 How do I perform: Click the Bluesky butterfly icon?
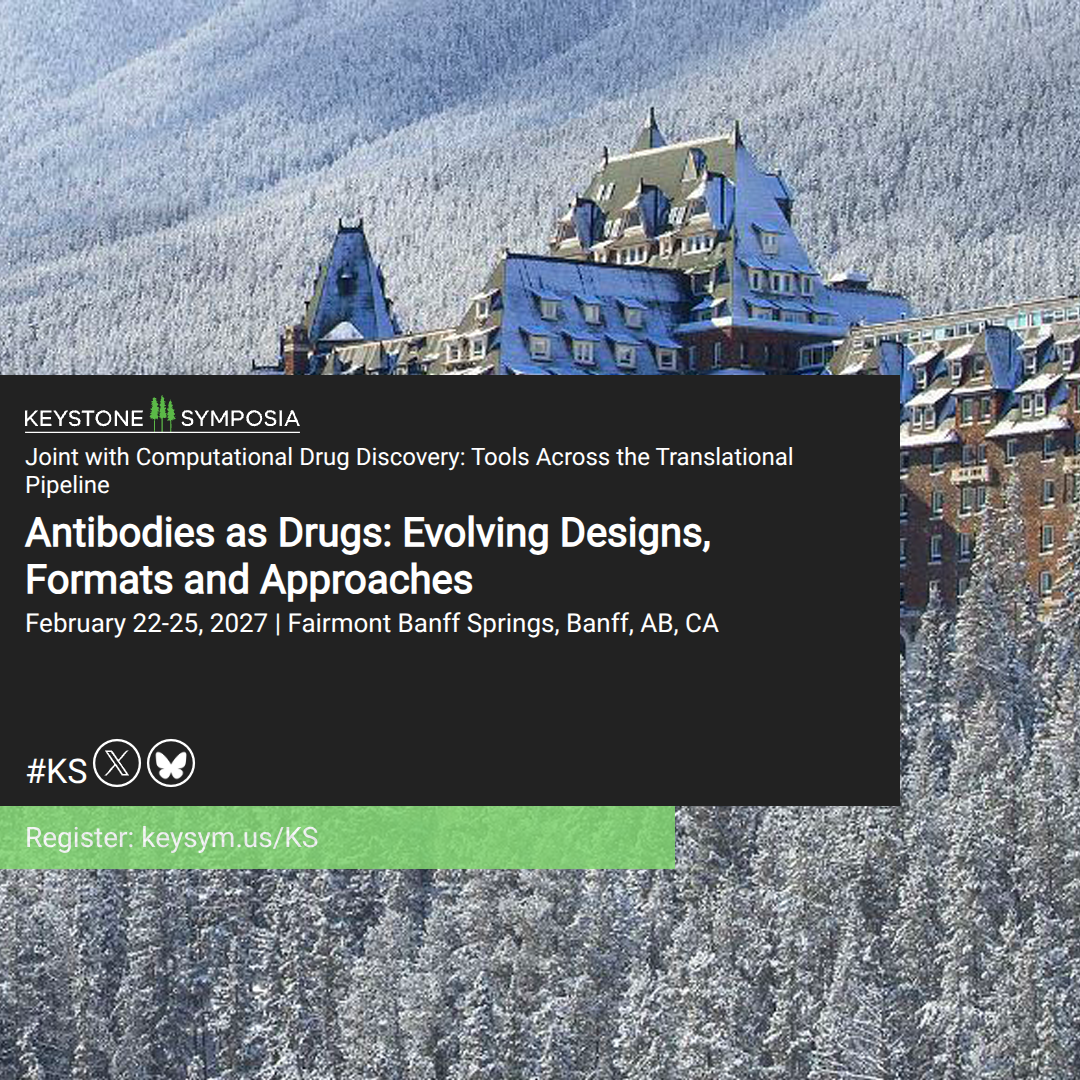point(172,762)
